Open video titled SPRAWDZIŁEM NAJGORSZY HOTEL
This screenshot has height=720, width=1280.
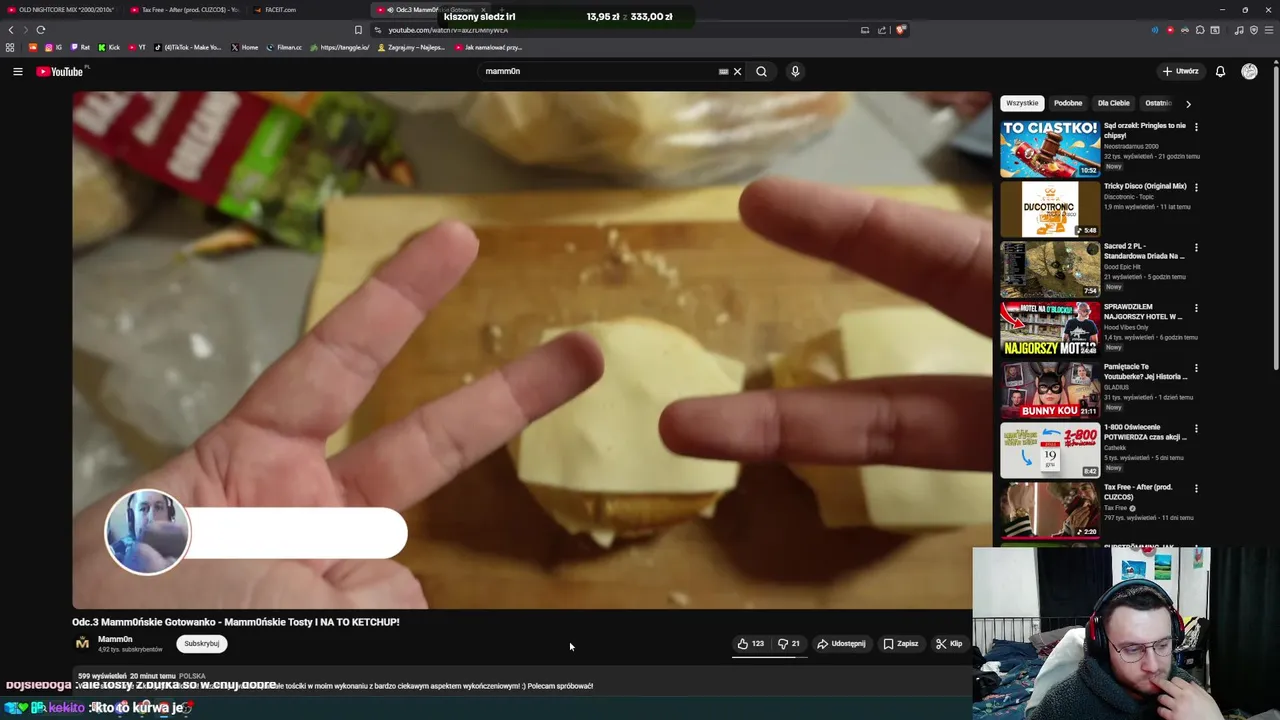[1143, 312]
